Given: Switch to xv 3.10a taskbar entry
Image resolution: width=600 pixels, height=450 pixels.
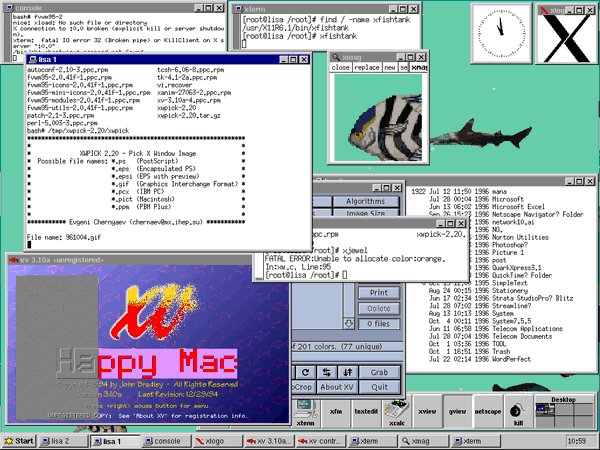Looking at the screenshot, I should click(x=269, y=441).
